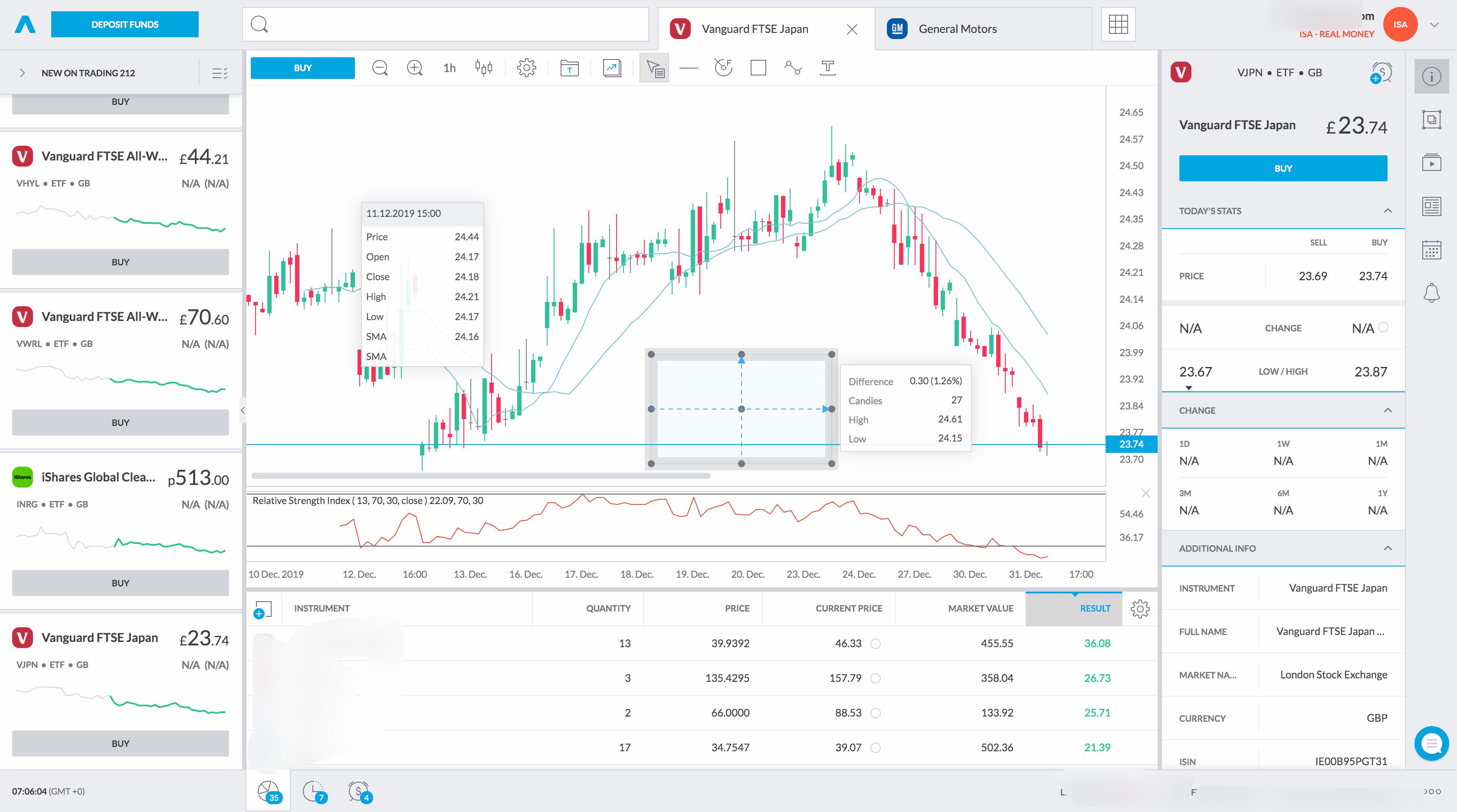1457x812 pixels.
Task: Open the video tutorials sidebar icon
Action: tap(1431, 163)
